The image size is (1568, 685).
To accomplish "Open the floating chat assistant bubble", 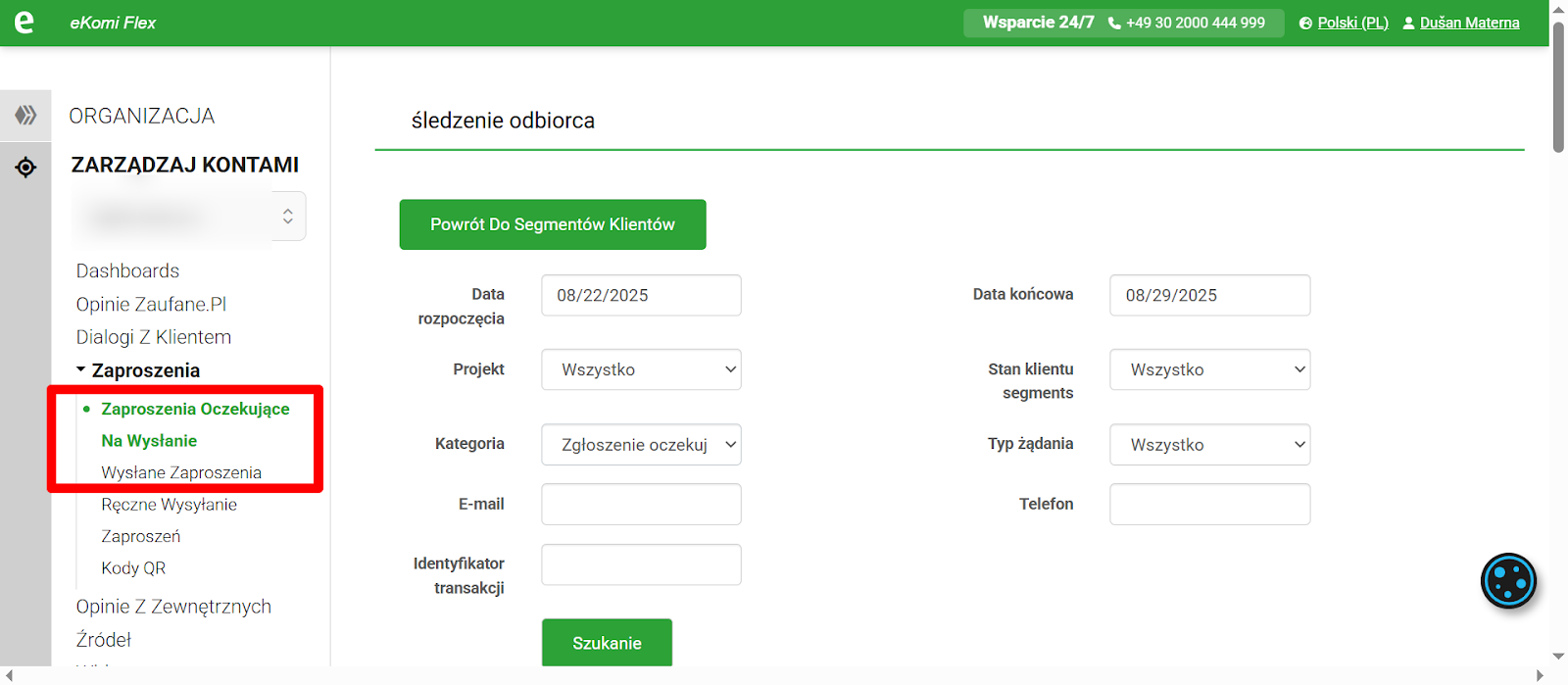I will click(1507, 581).
